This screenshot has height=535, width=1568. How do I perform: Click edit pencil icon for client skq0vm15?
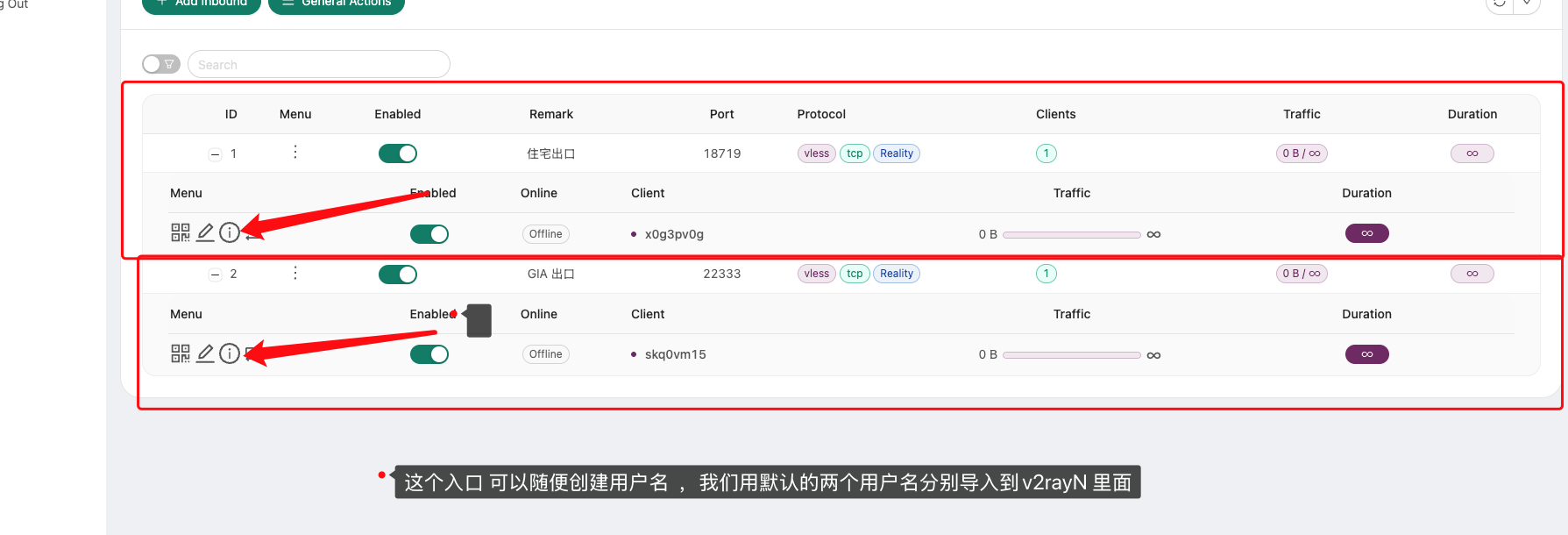pos(205,353)
